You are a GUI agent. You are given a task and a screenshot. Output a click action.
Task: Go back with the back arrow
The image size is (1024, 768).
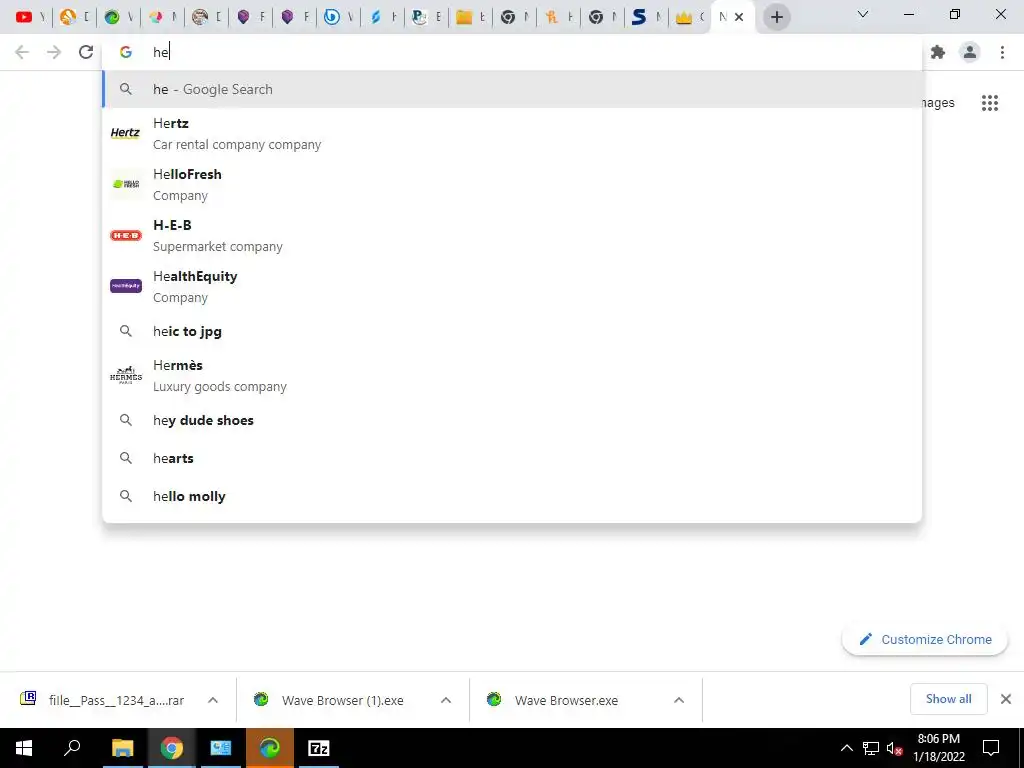click(x=22, y=52)
